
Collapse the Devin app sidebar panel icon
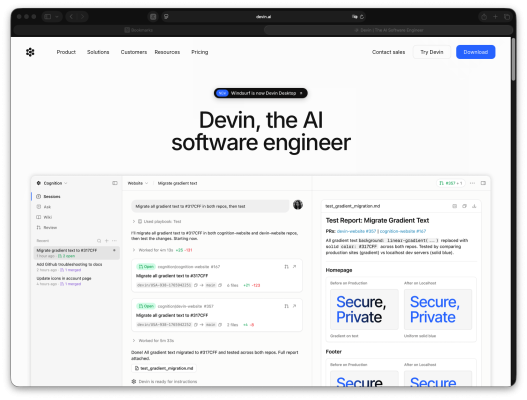point(115,183)
